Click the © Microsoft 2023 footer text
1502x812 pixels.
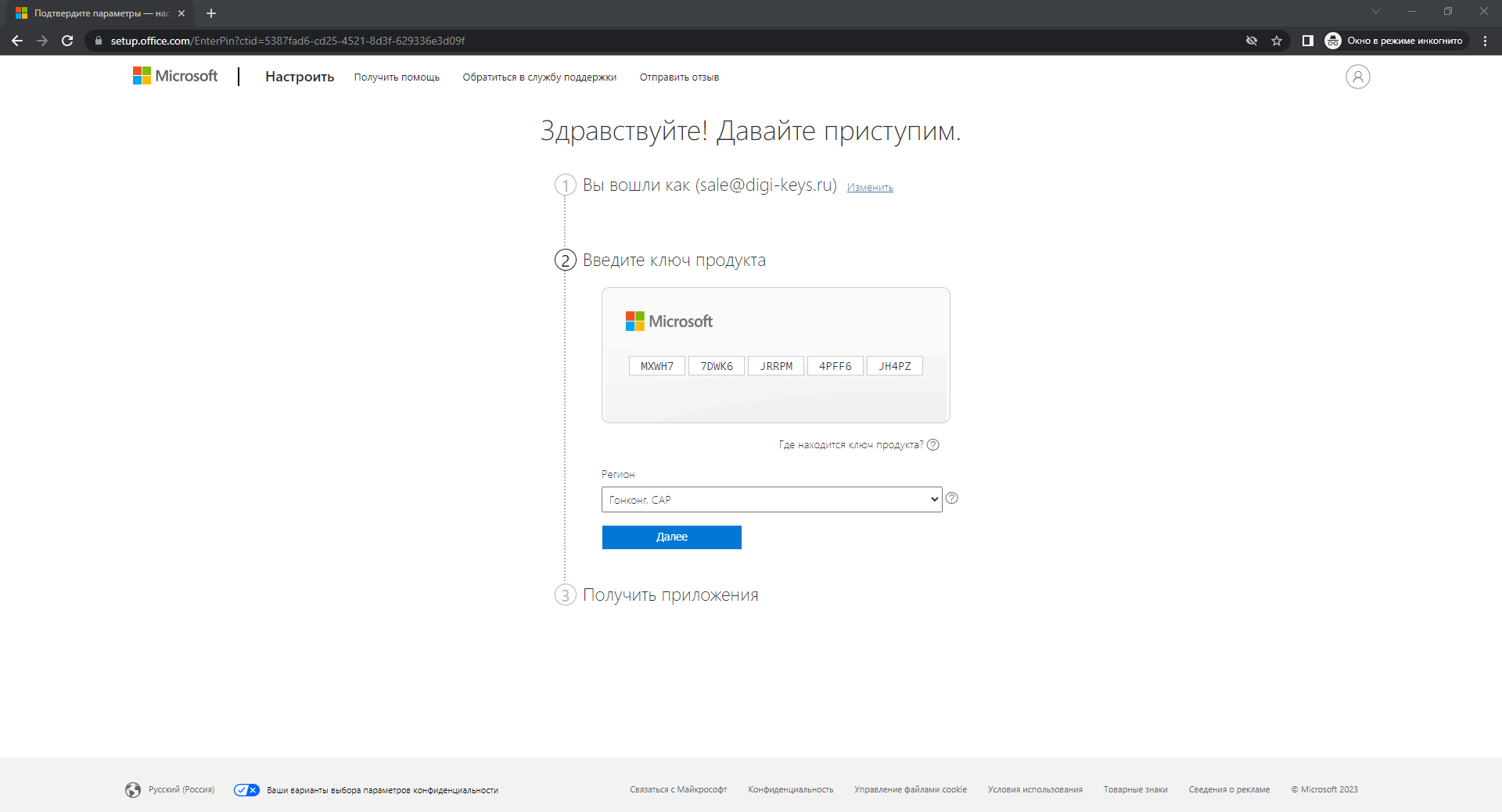click(1324, 790)
